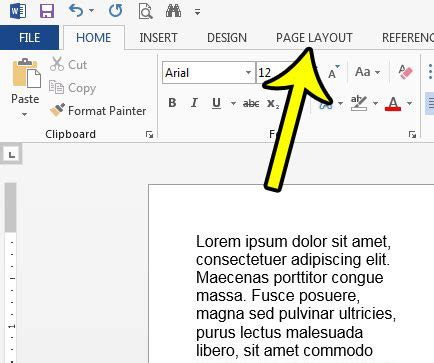Open the PAGE LAYOUT tab

[x=314, y=38]
